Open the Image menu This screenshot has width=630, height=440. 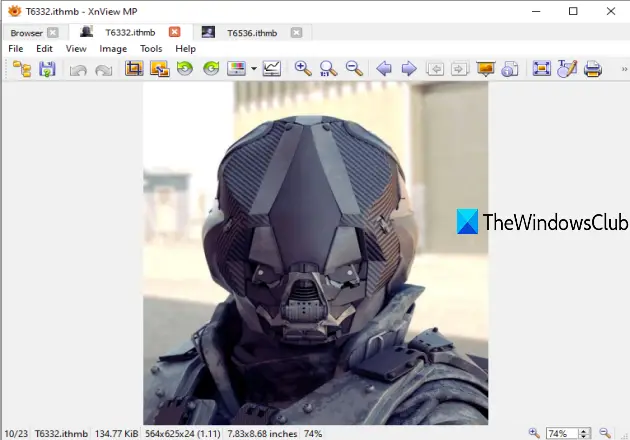pyautogui.click(x=113, y=49)
